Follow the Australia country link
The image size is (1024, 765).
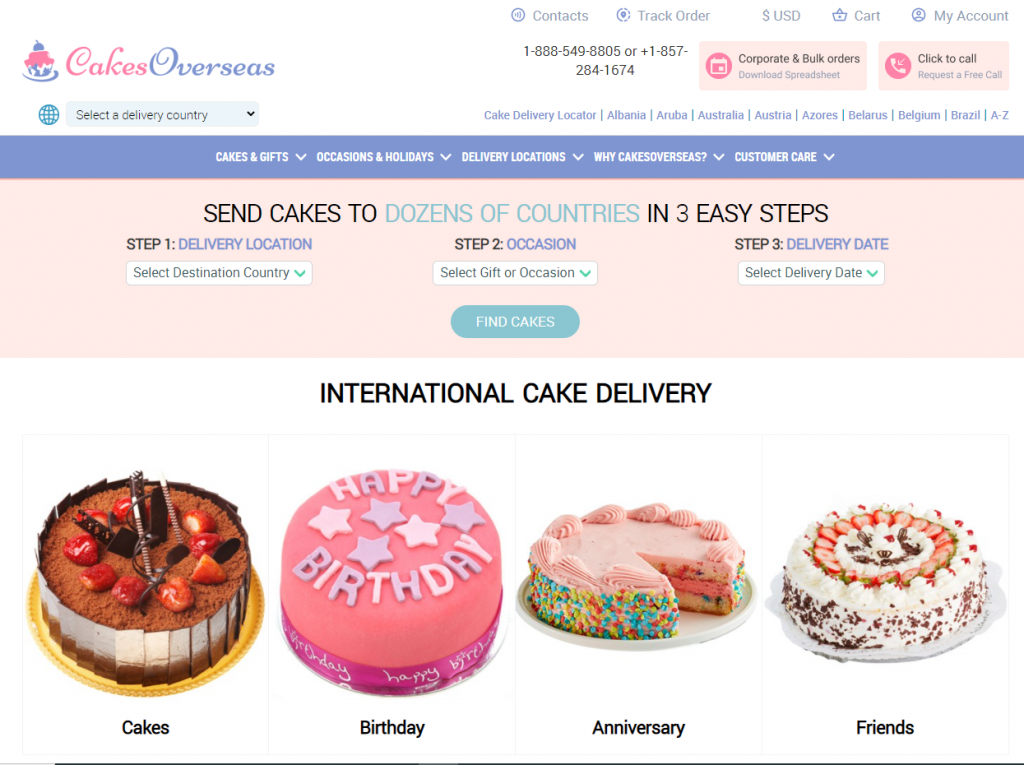(720, 115)
